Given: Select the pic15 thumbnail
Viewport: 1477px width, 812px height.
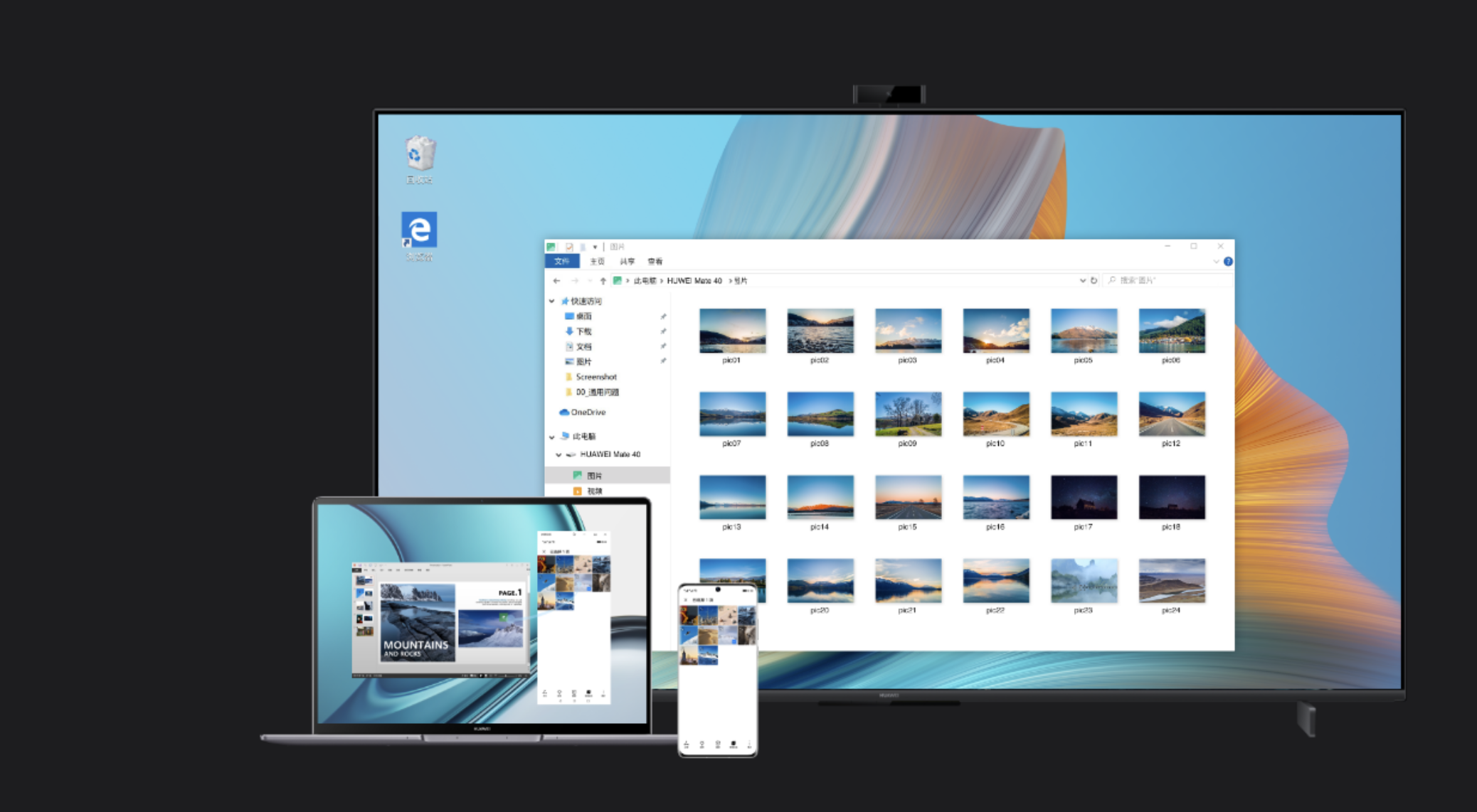Looking at the screenshot, I should (908, 497).
